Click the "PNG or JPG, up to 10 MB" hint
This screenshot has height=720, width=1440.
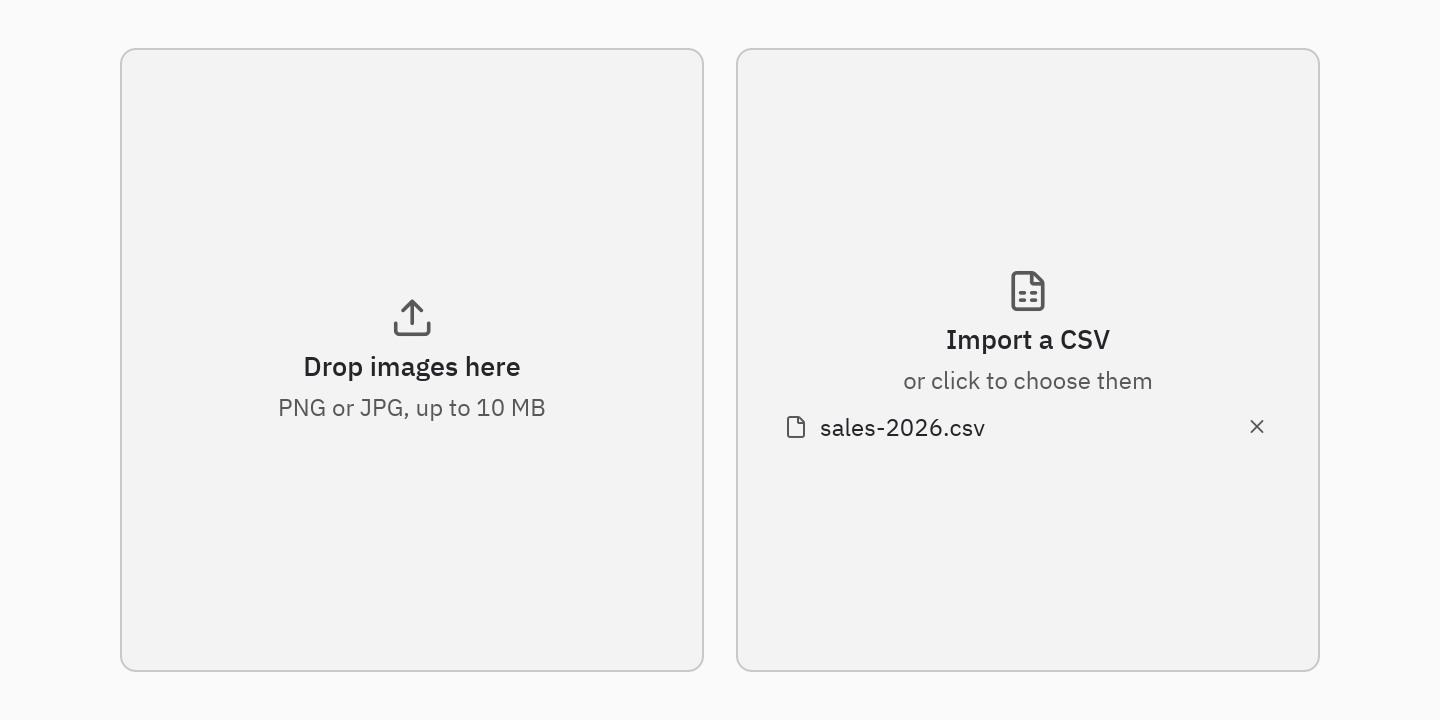tap(412, 408)
